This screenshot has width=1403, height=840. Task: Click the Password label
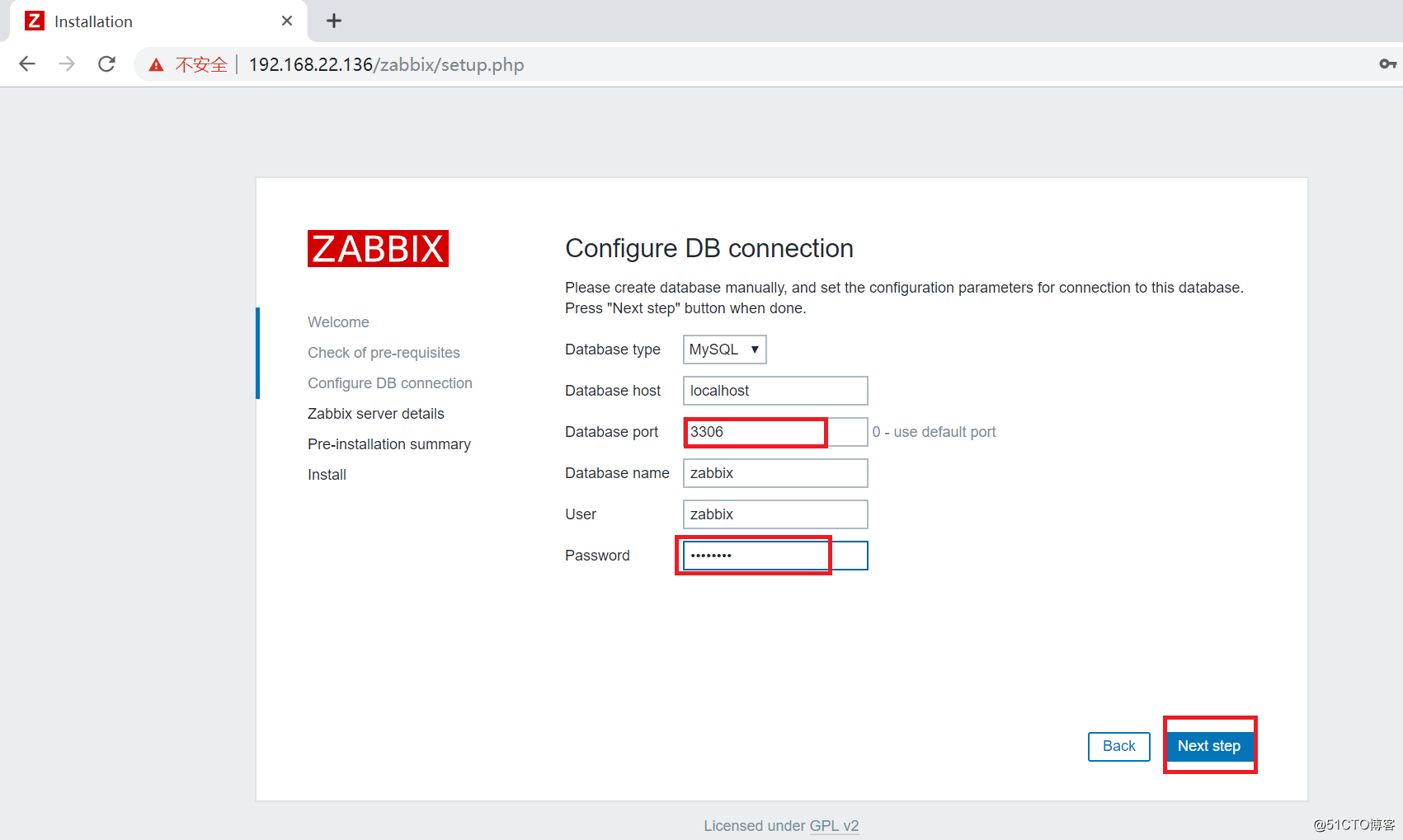597,556
